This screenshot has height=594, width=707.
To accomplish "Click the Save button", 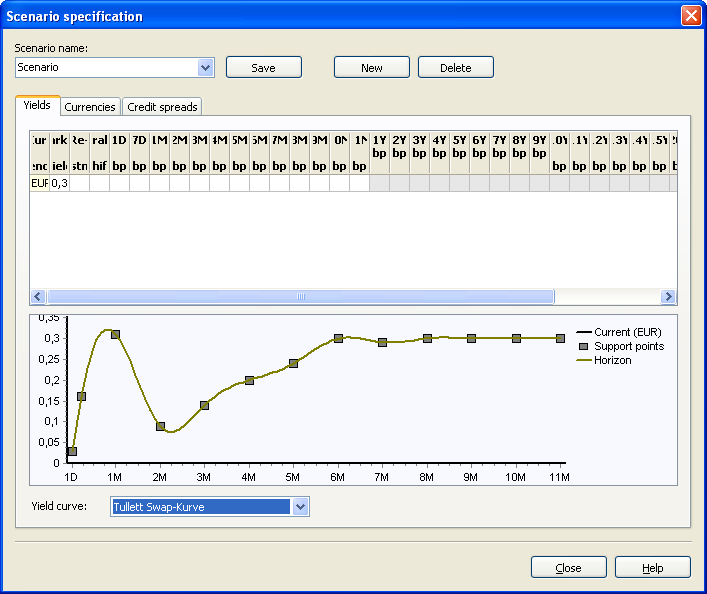I will 263,68.
